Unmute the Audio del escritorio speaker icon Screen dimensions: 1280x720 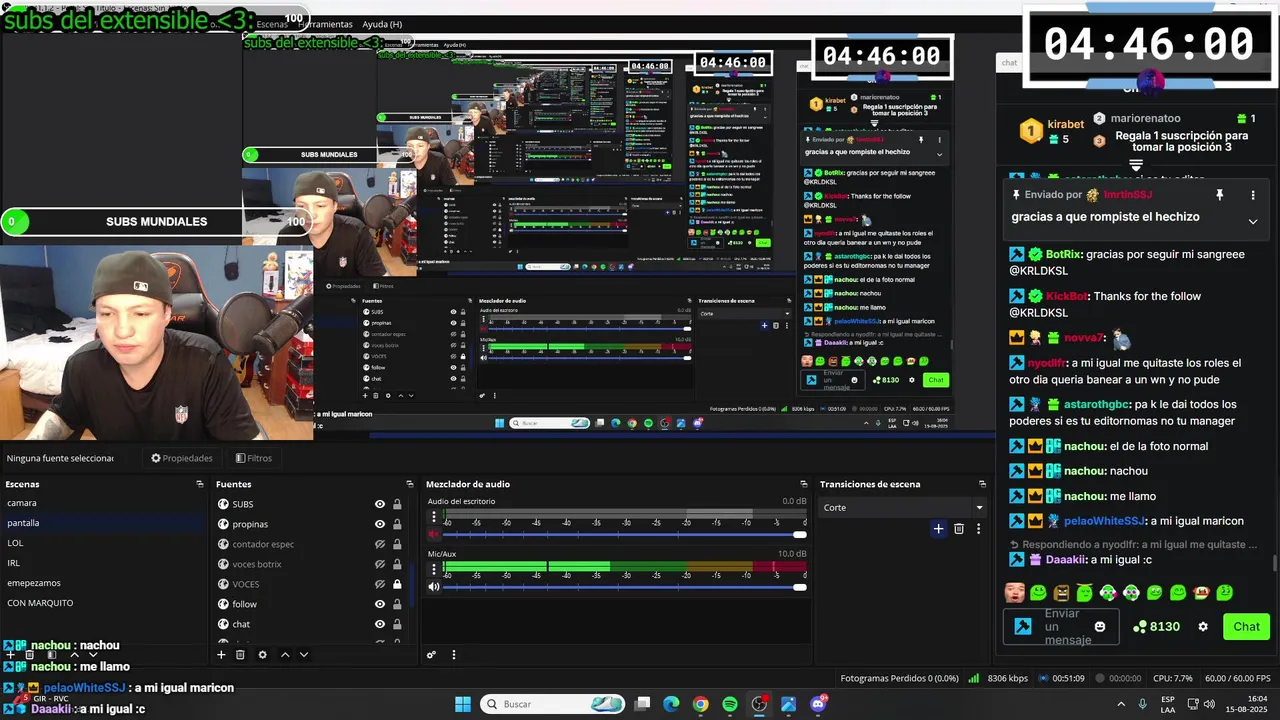tap(434, 534)
